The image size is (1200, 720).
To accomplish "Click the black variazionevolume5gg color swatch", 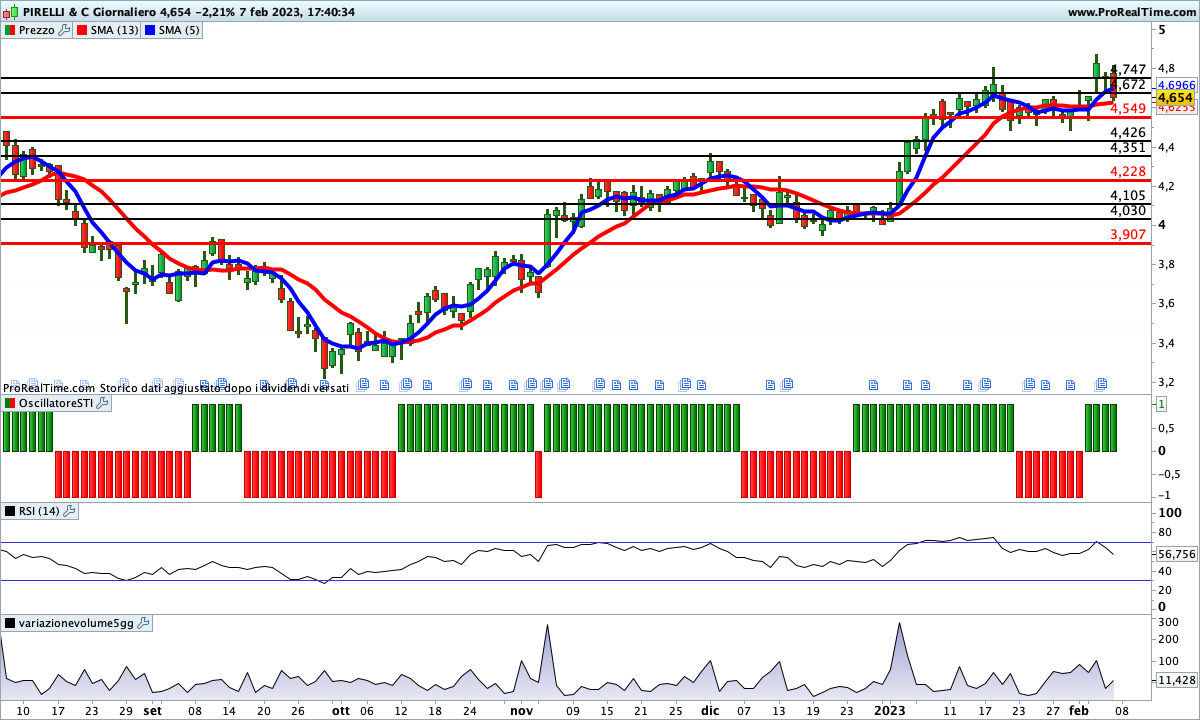I will tap(10, 623).
